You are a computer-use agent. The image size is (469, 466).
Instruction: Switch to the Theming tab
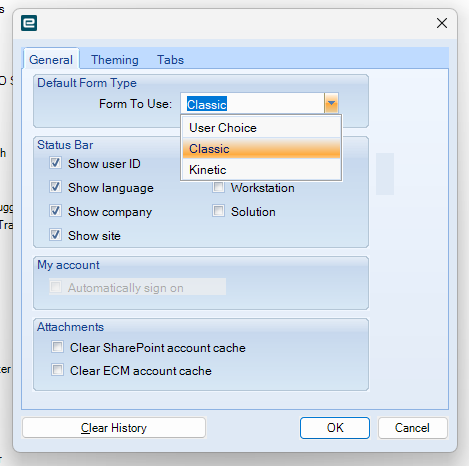[x=115, y=60]
